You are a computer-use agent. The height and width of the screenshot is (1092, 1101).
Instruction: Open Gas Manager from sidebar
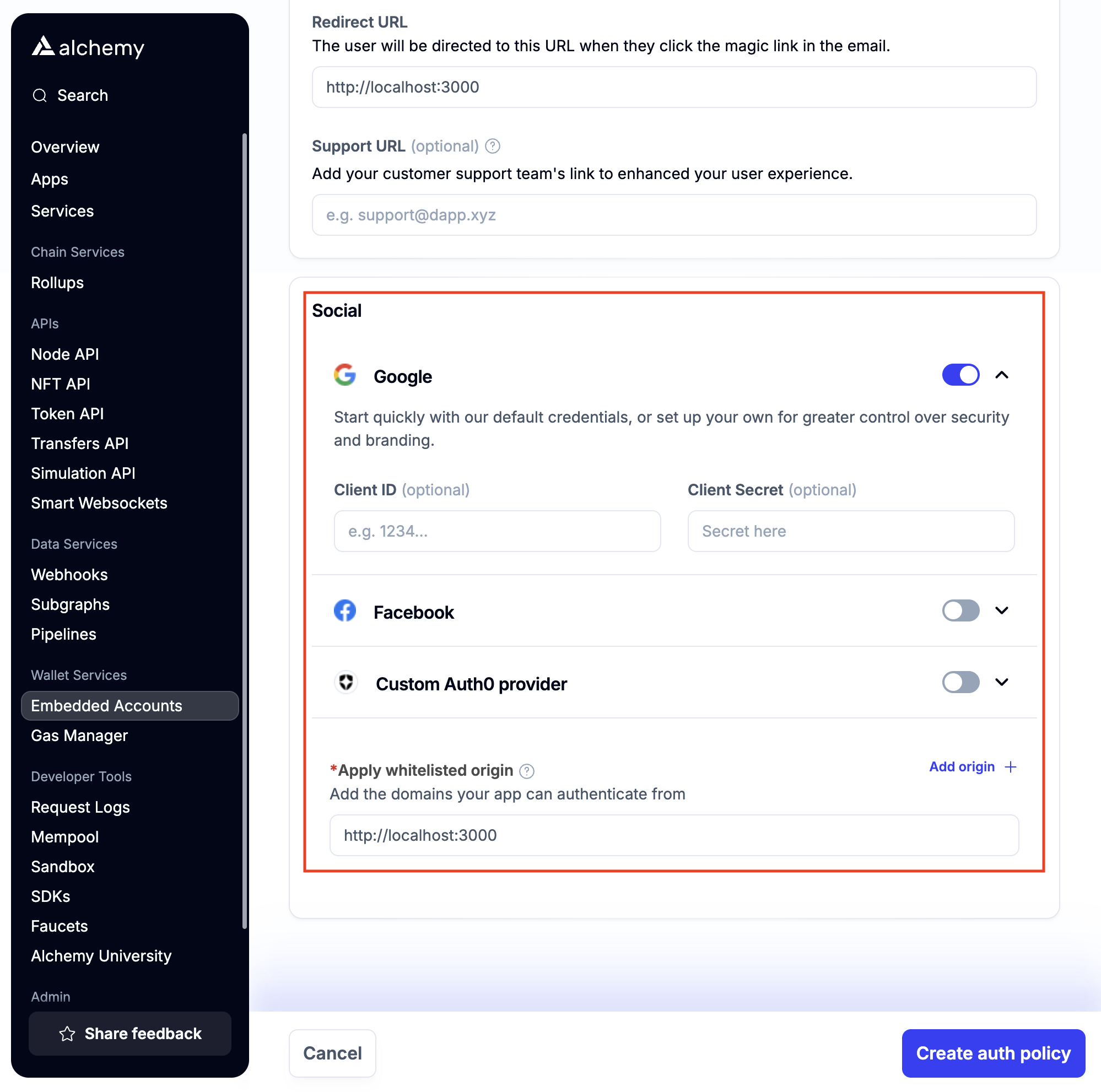(80, 735)
